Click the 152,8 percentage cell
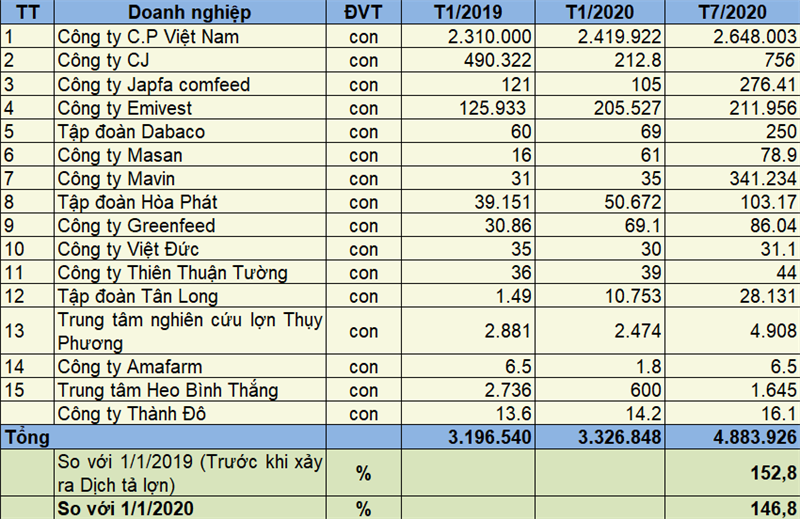 (x=733, y=473)
